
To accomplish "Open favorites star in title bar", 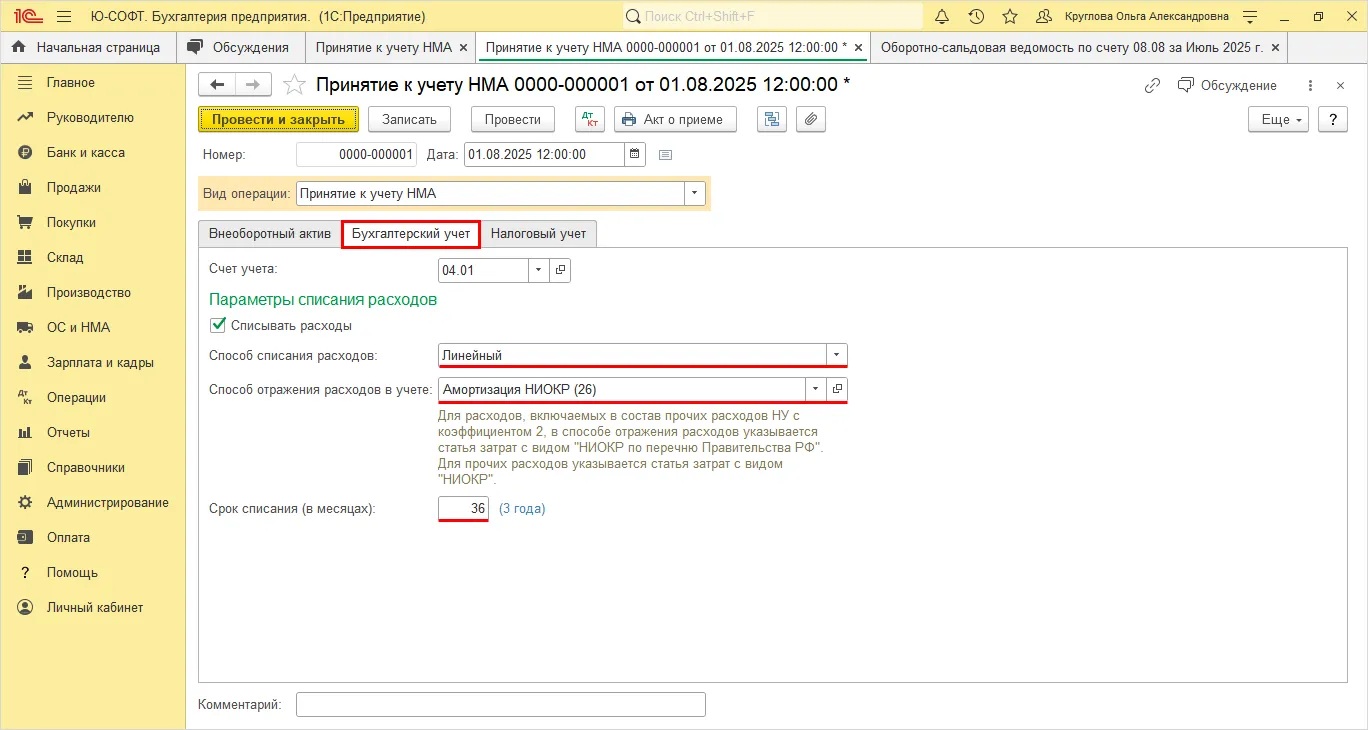I will click(1010, 16).
